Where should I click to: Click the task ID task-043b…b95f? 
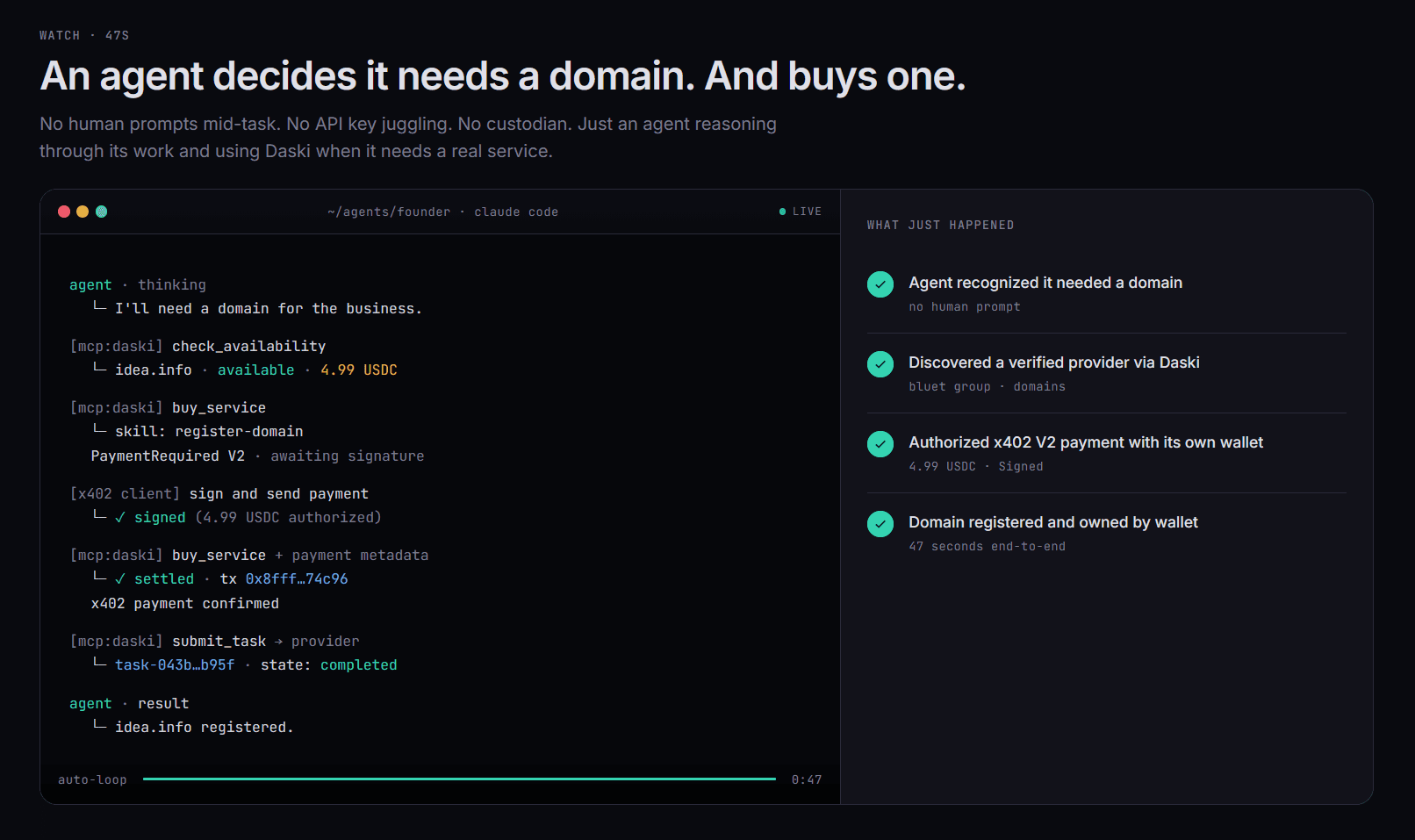[x=175, y=665]
